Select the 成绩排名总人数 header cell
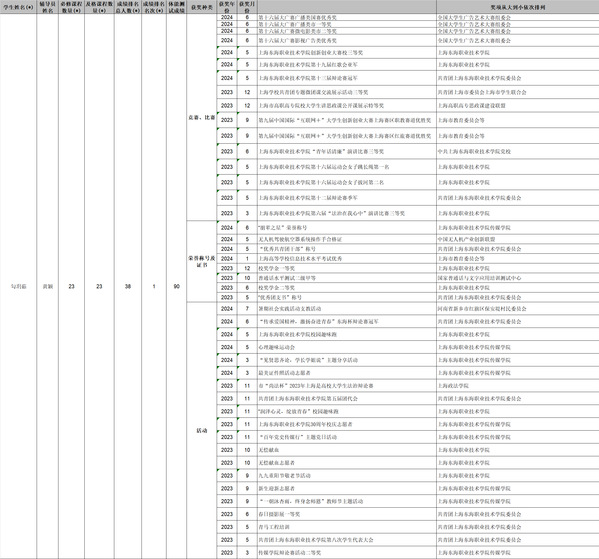Viewport: 599px width, 559px height. [128, 7]
